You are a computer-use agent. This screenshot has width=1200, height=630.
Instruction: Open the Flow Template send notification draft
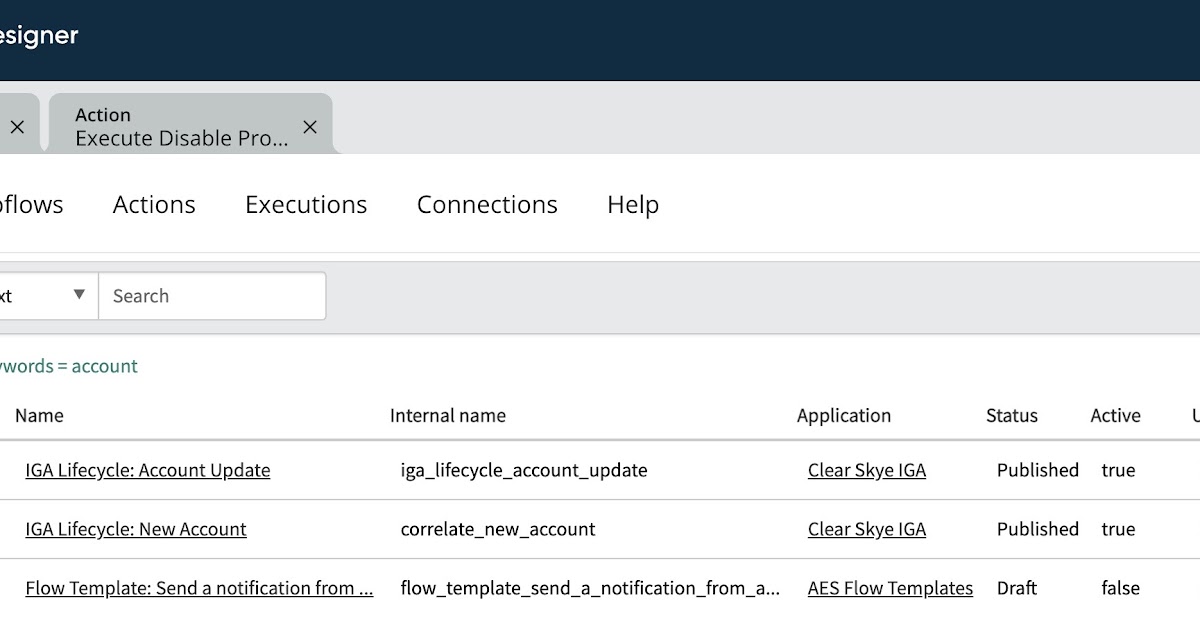pyautogui.click(x=199, y=588)
